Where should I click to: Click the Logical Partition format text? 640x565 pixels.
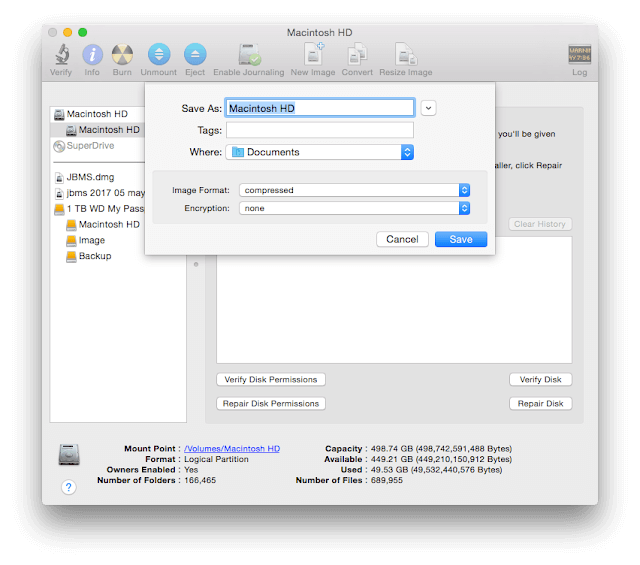click(x=216, y=459)
